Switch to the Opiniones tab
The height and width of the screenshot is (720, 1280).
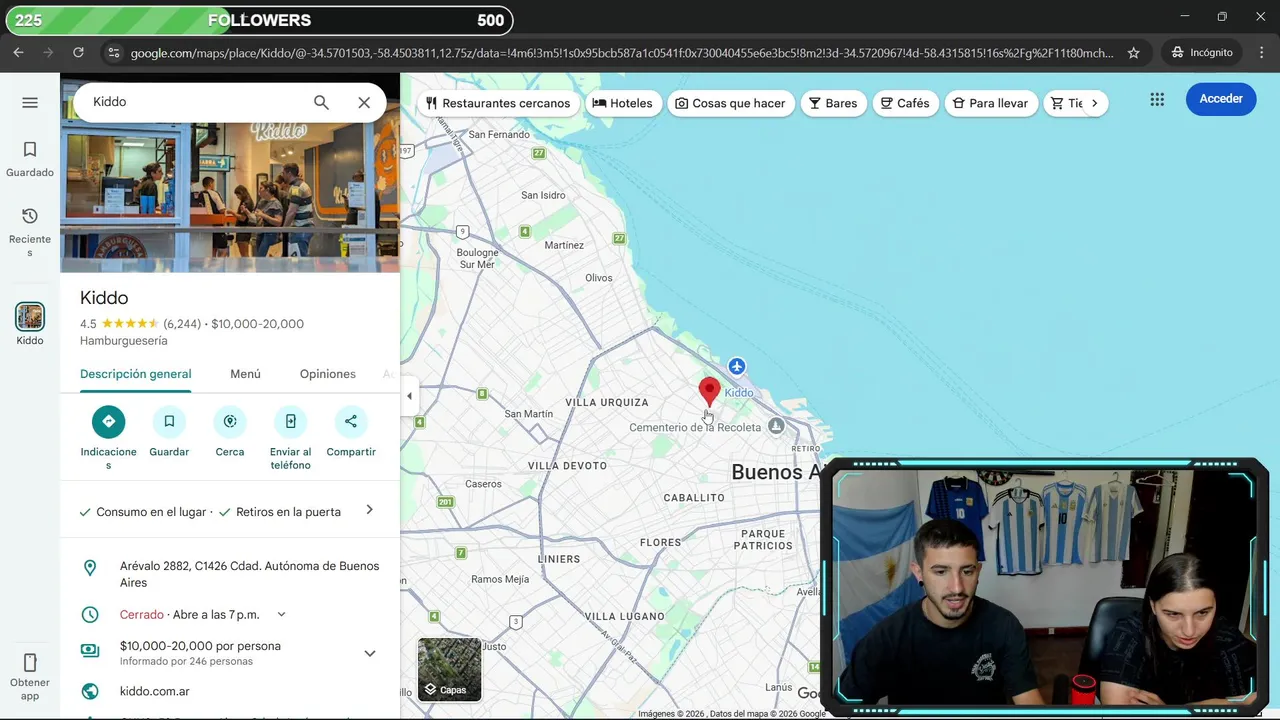328,374
